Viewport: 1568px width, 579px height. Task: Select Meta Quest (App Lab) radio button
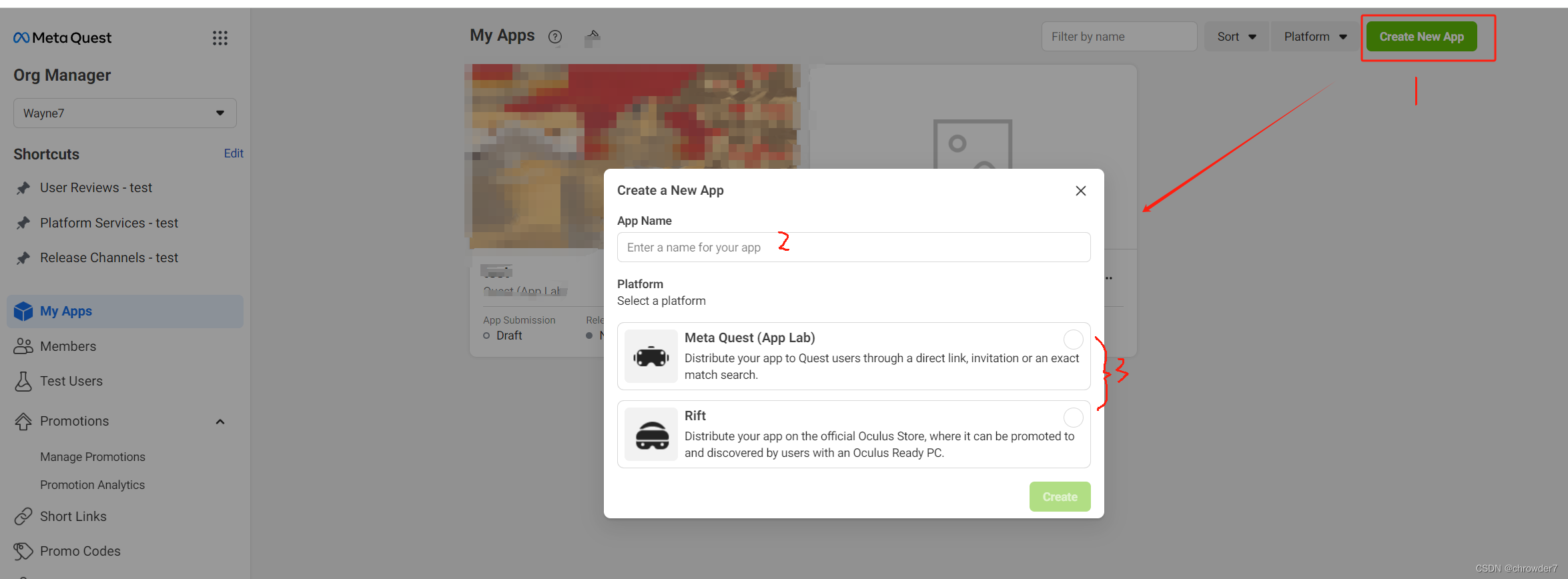tap(1073, 340)
